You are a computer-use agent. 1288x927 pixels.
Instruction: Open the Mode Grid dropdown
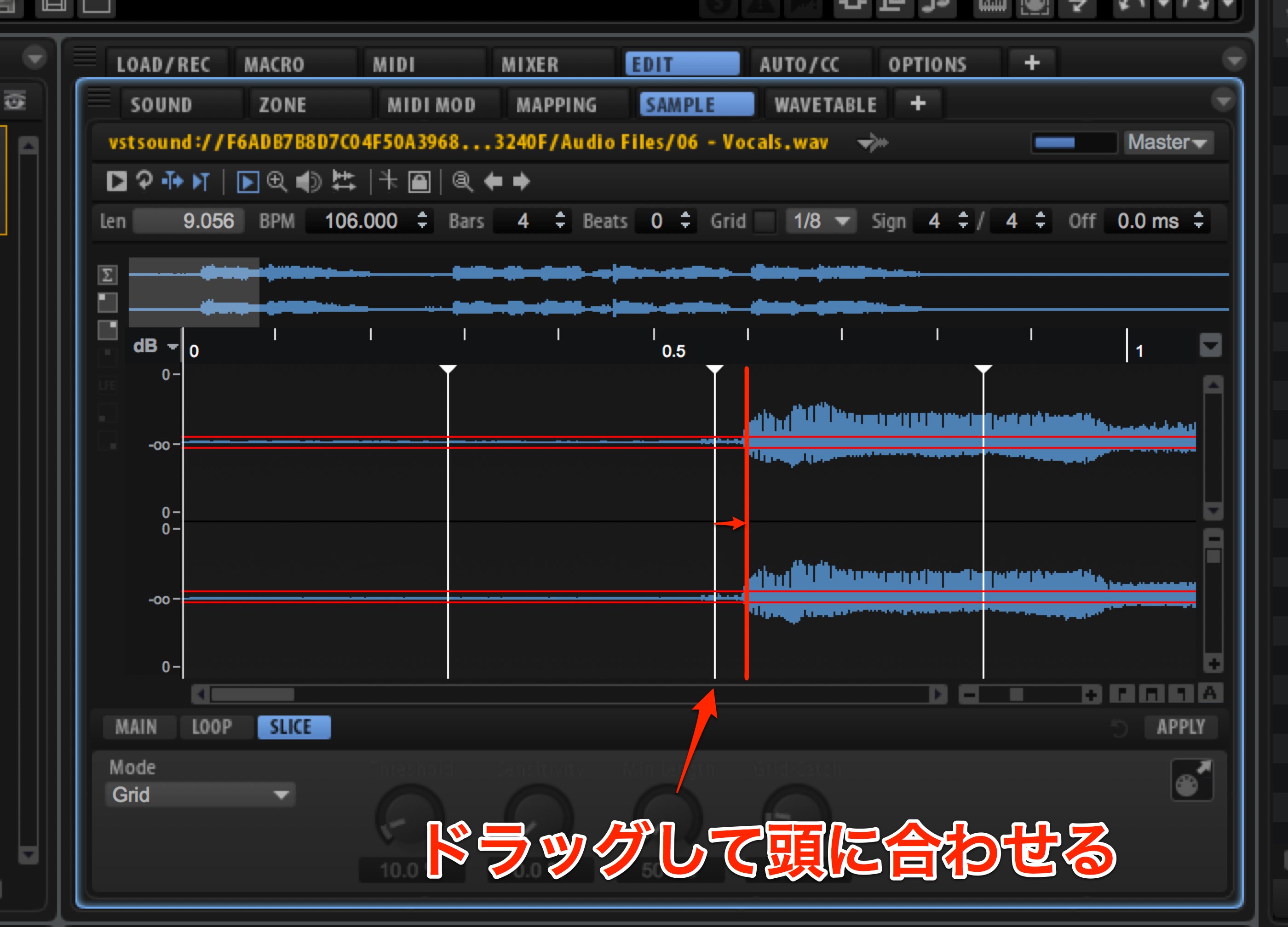point(200,794)
